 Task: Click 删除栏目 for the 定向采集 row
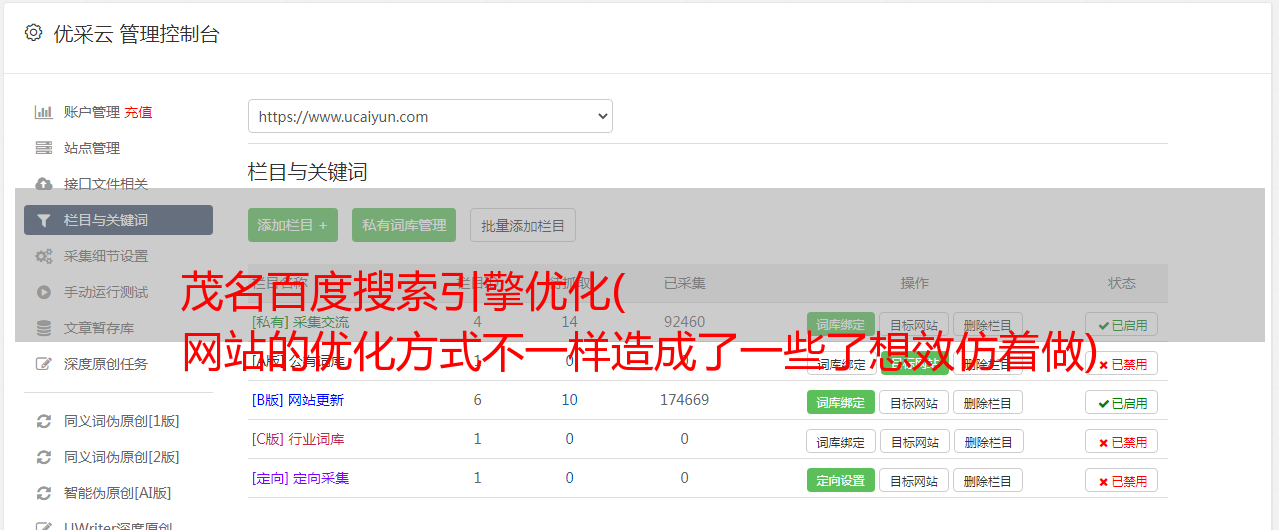point(988,480)
